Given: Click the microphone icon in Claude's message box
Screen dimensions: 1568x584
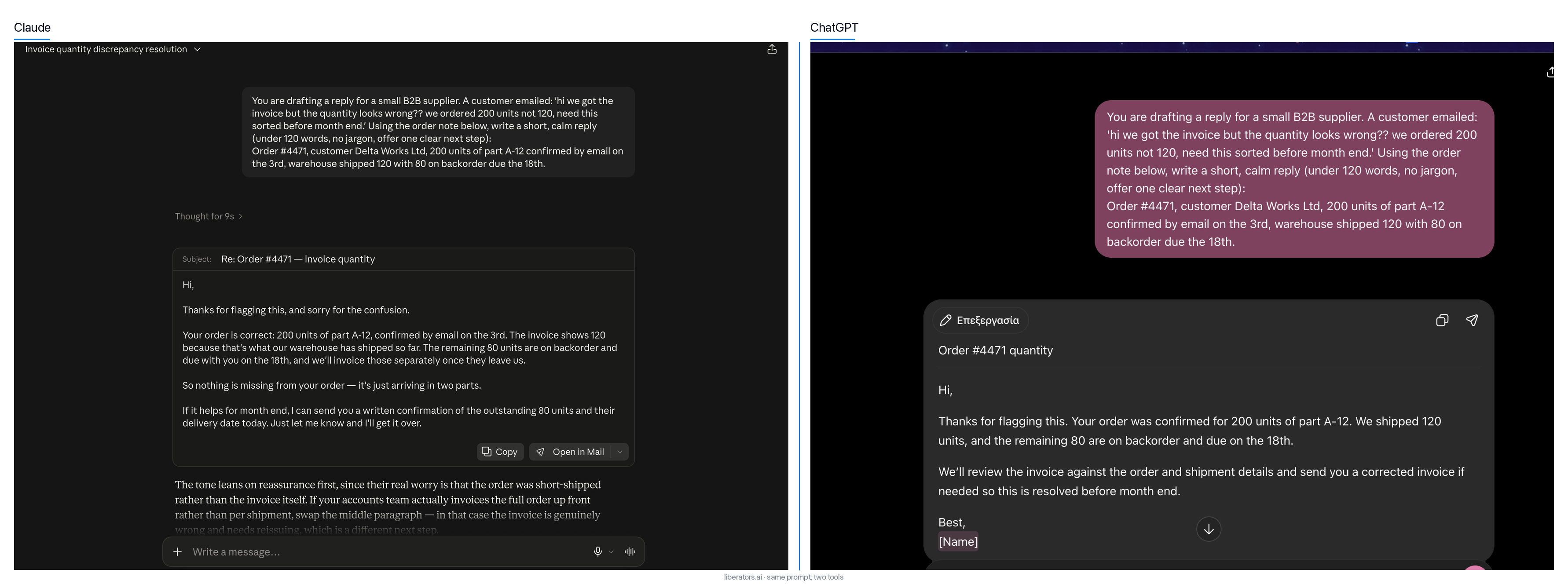Looking at the screenshot, I should coord(598,552).
